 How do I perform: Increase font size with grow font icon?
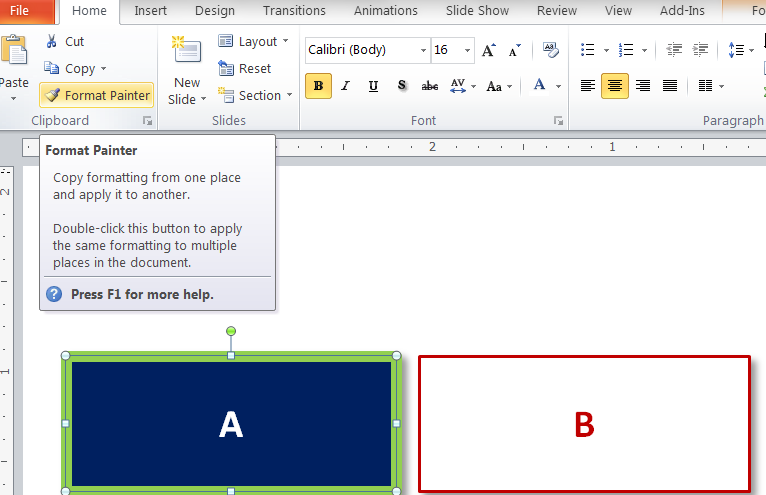(488, 50)
